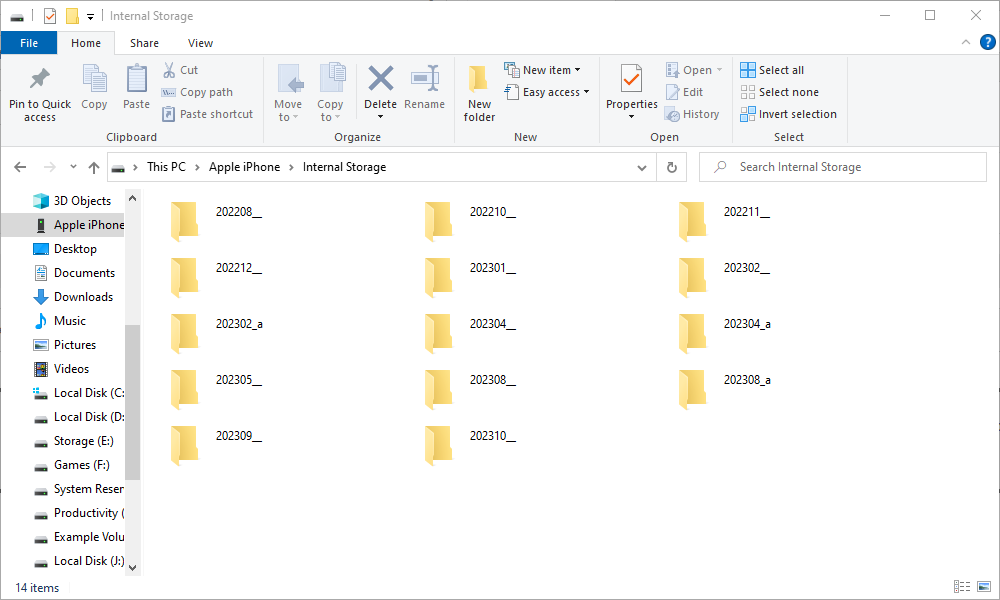Viewport: 1000px width, 600px height.
Task: Click the Edit ribbon command
Action: [x=684, y=92]
